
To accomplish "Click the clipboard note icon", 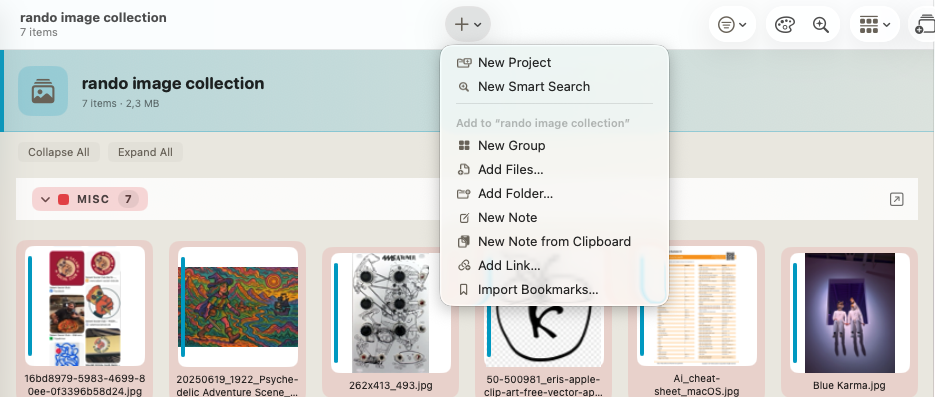I will (463, 241).
